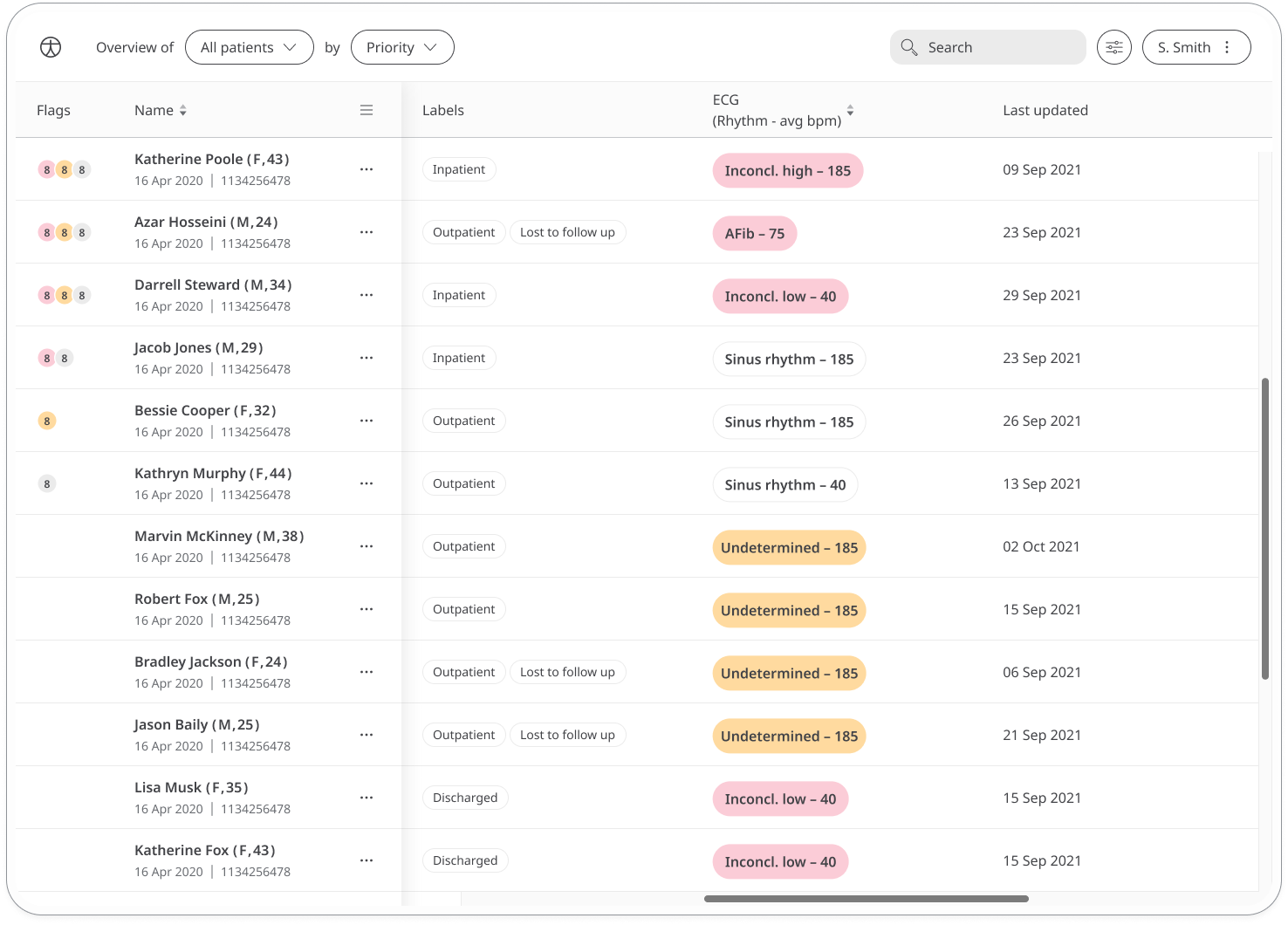
Task: Click Darrell Steward's Inconcl. low – 40 badge
Action: (781, 296)
